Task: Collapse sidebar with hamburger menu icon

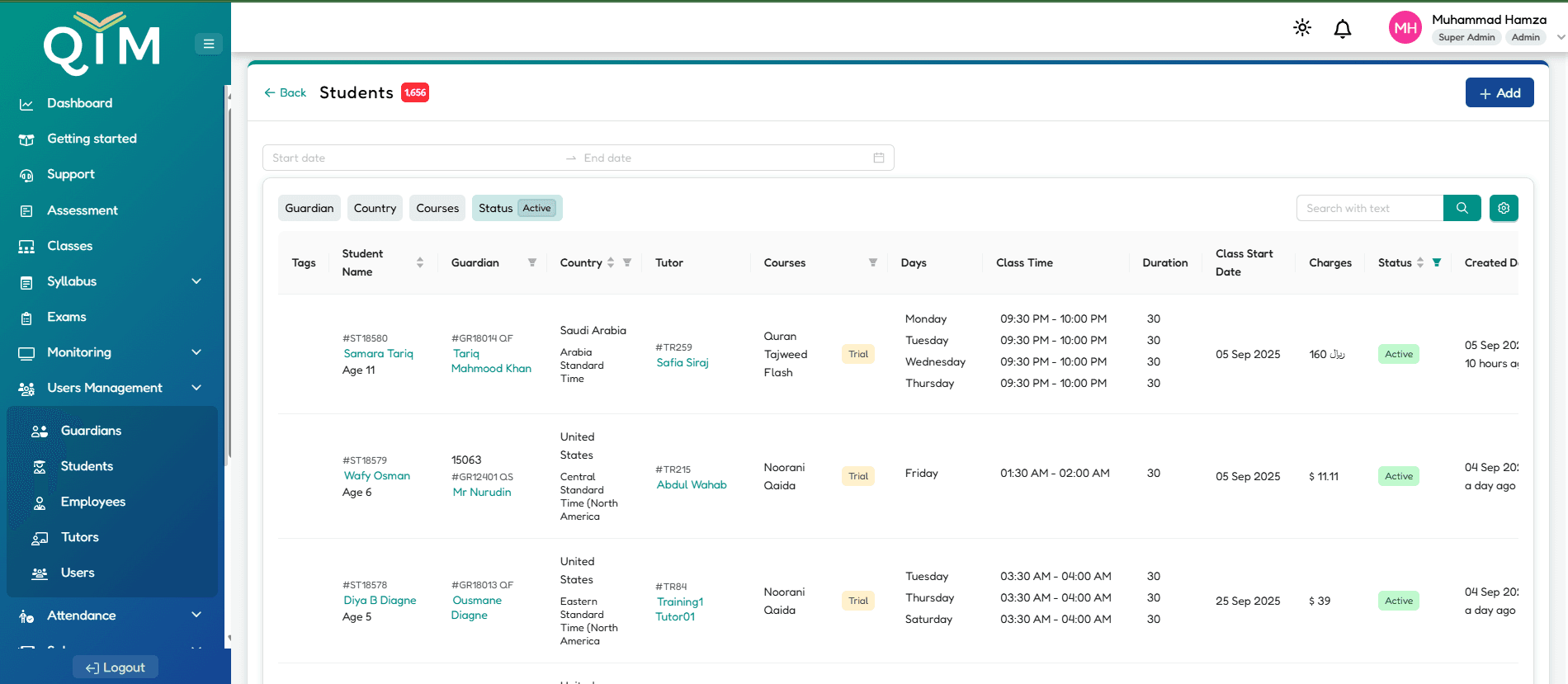Action: (x=209, y=44)
